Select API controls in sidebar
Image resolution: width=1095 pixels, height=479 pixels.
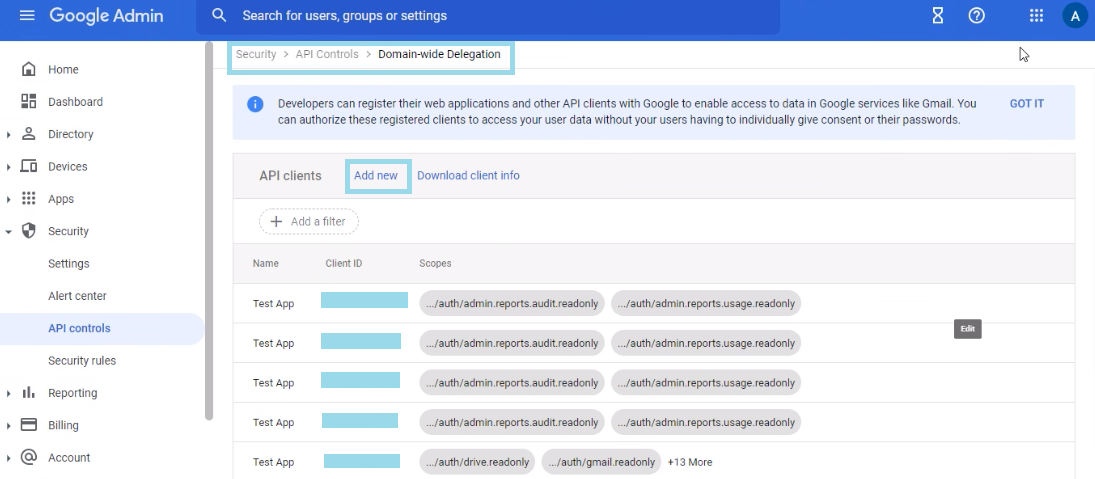79,328
